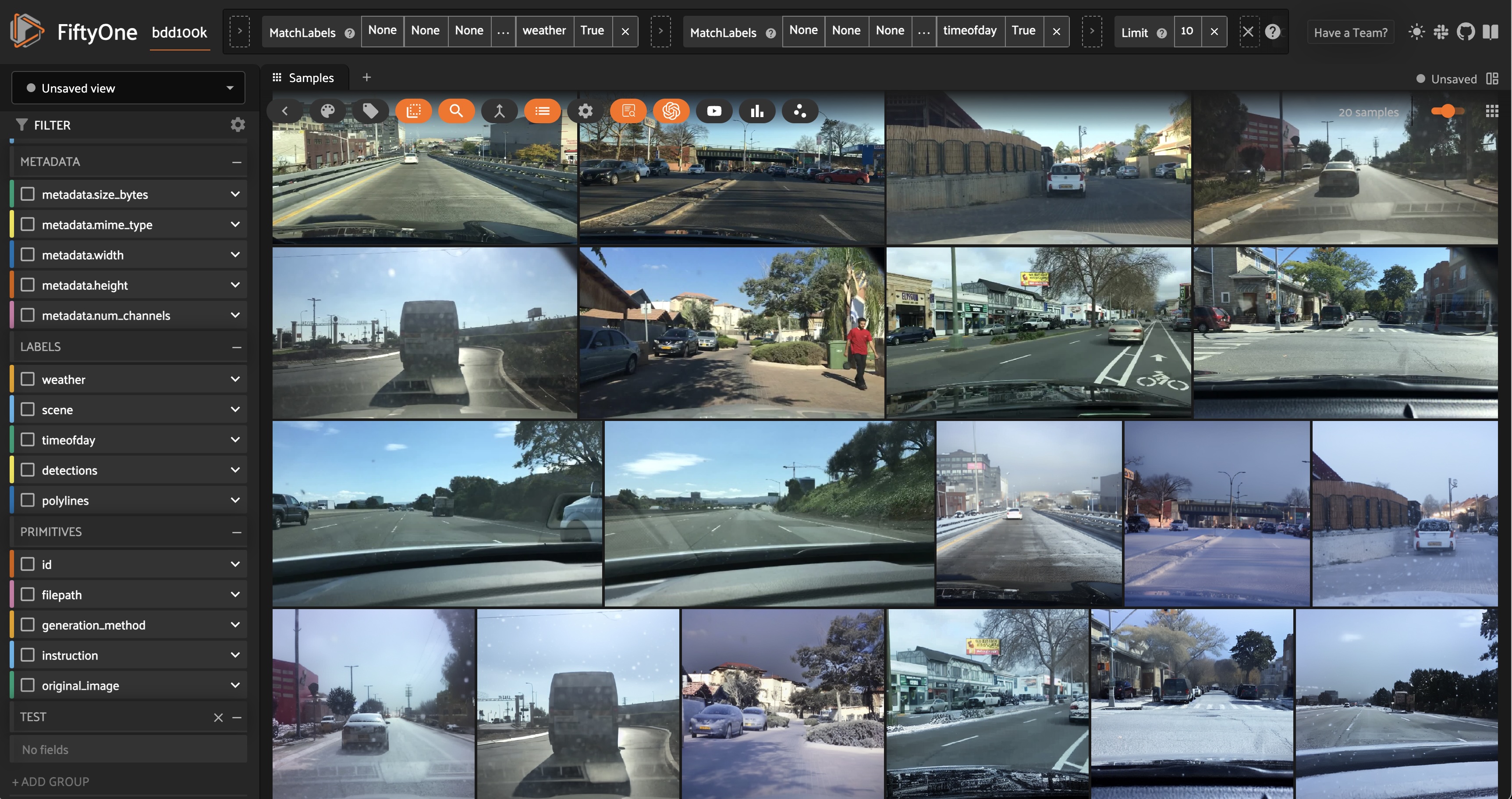Screen dimensions: 1512x799
Task: Open the red-shirt pedestrian image thumbnail
Action: click(x=731, y=332)
